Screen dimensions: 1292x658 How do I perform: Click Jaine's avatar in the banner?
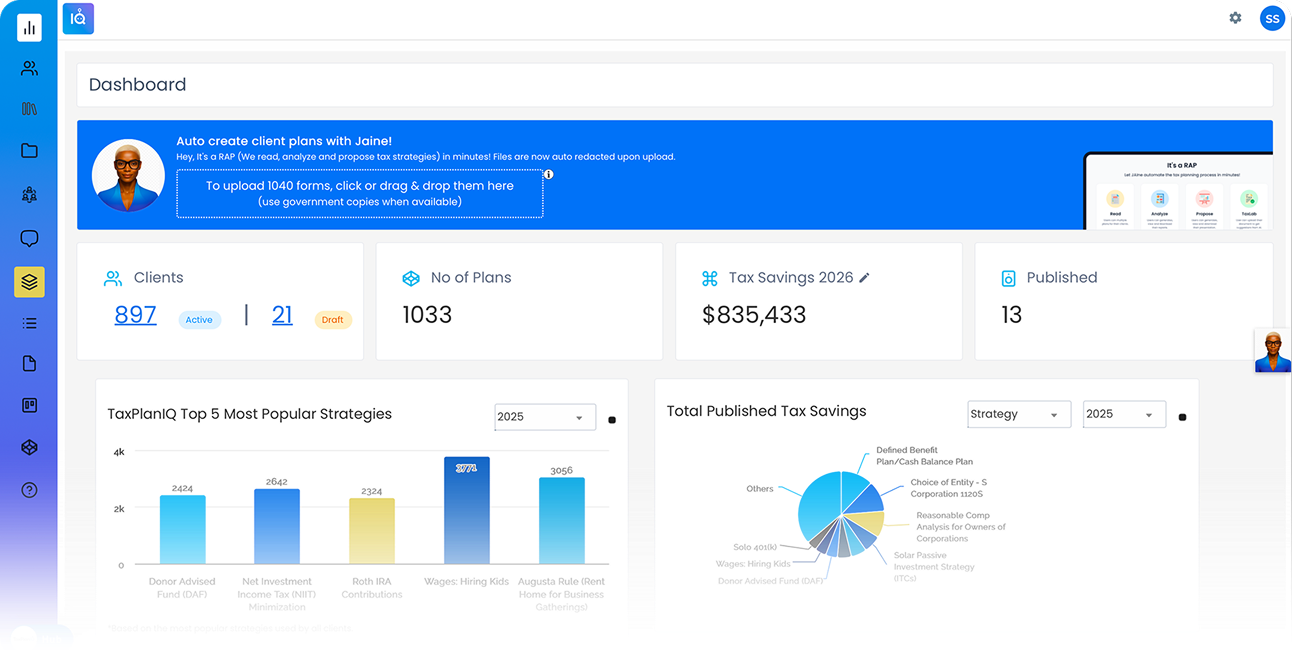128,175
